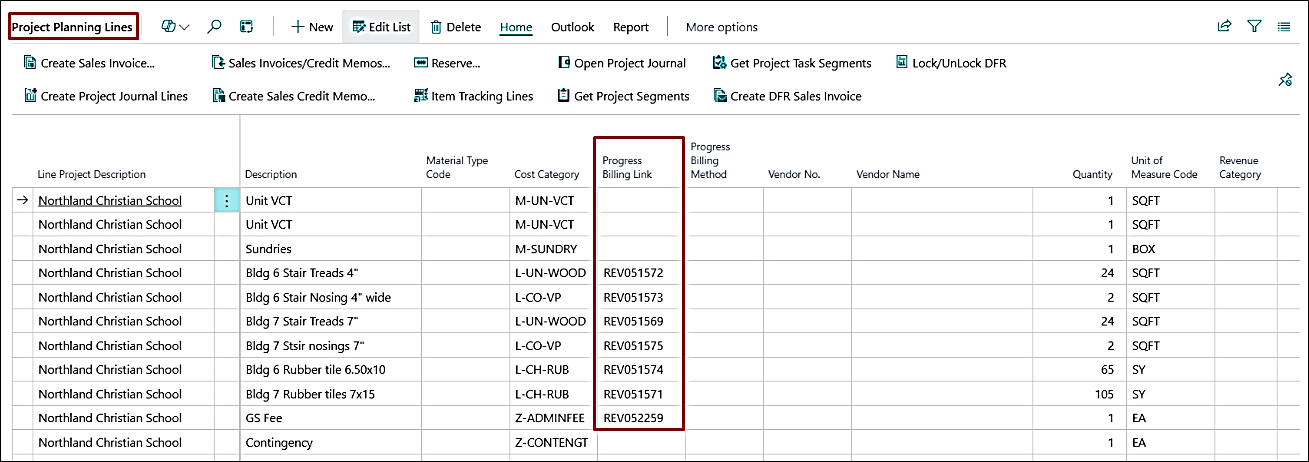The image size is (1309, 462).
Task: Open Item Tracking Lines
Action: click(474, 96)
